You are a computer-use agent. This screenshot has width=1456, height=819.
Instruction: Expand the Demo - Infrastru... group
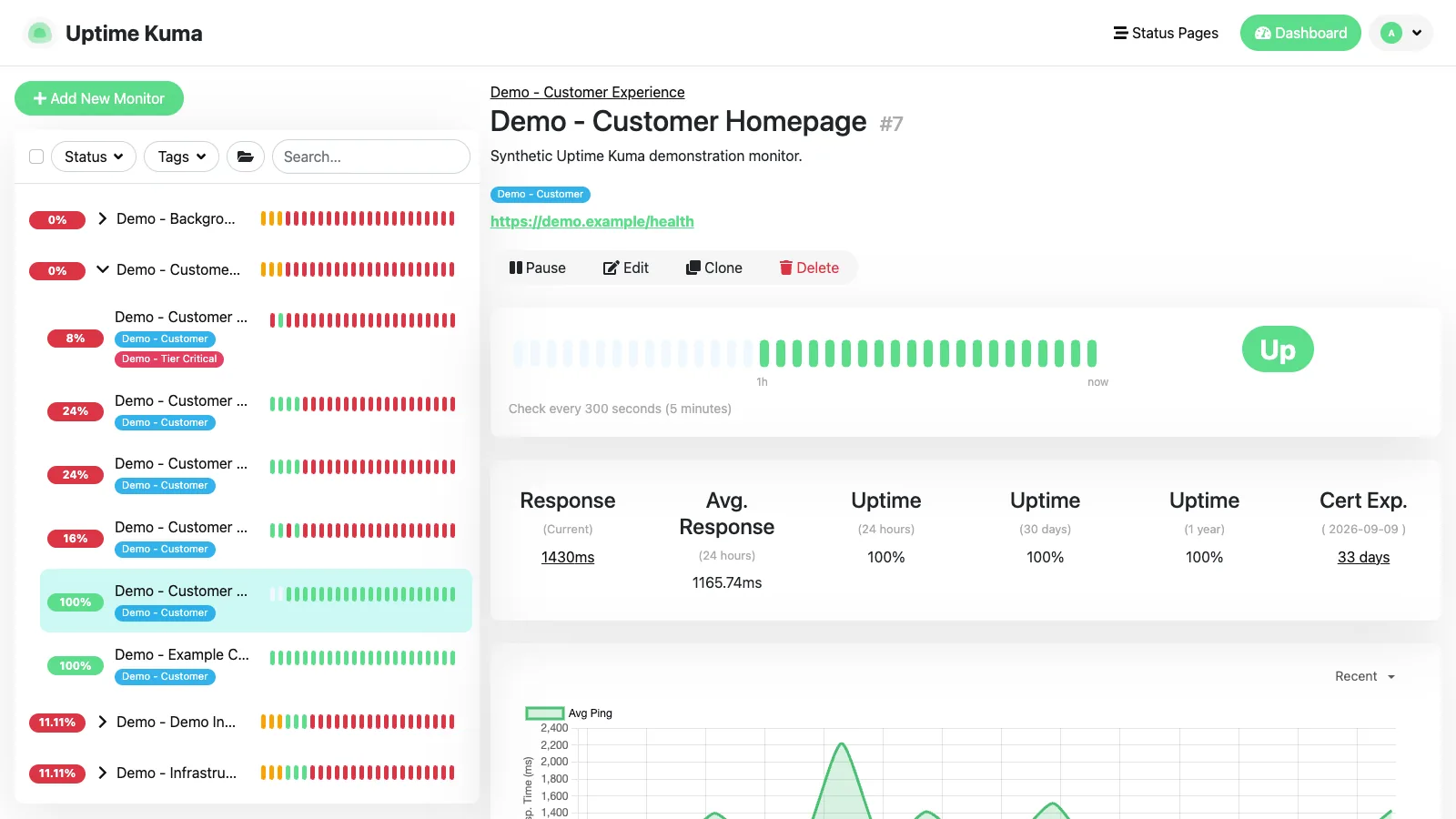click(103, 773)
